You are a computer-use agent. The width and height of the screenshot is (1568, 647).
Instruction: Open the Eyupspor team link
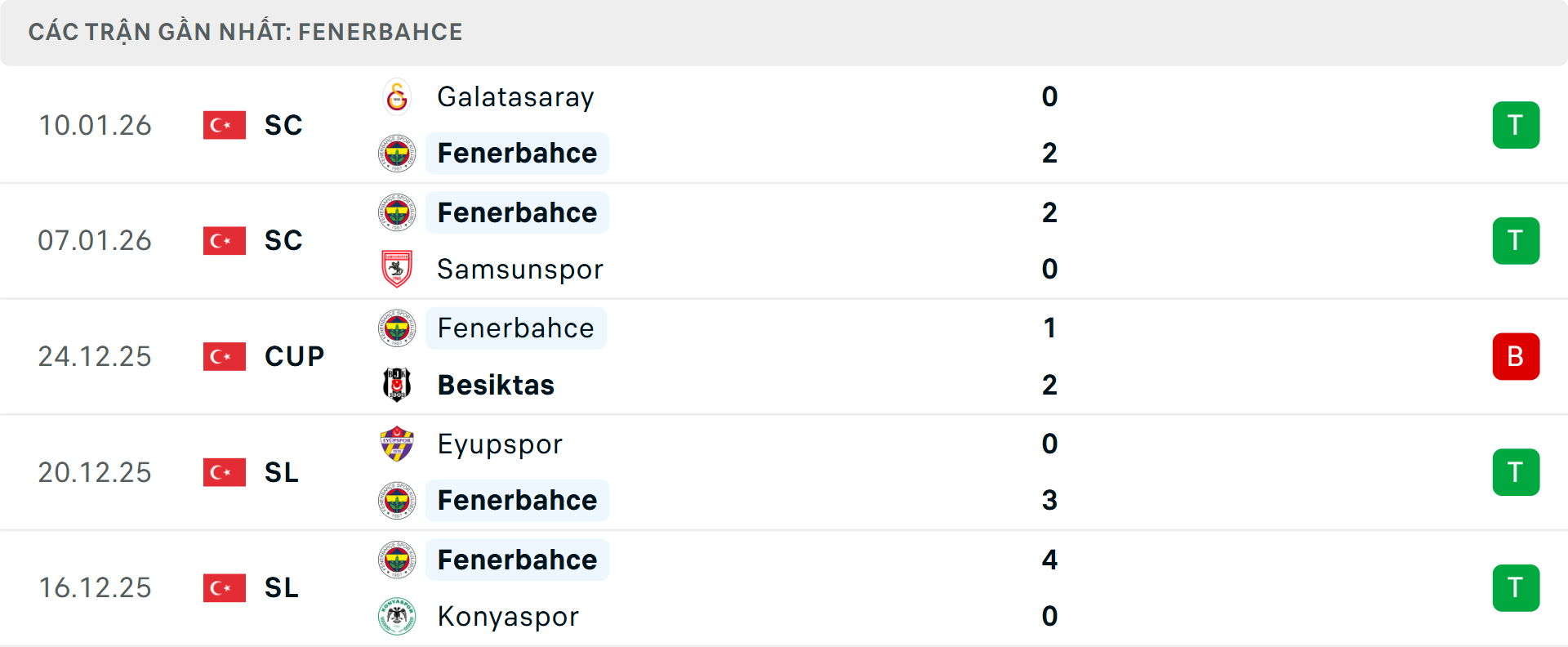500,444
